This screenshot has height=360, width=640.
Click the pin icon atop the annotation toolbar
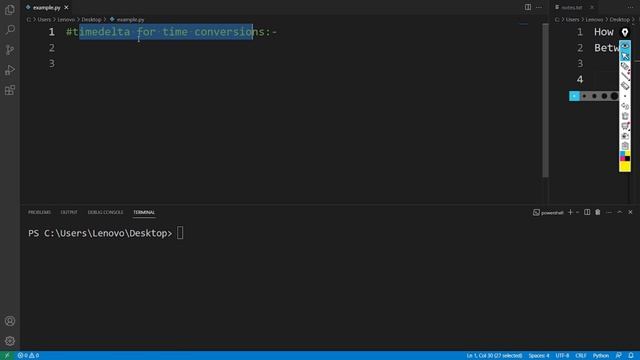(x=625, y=33)
